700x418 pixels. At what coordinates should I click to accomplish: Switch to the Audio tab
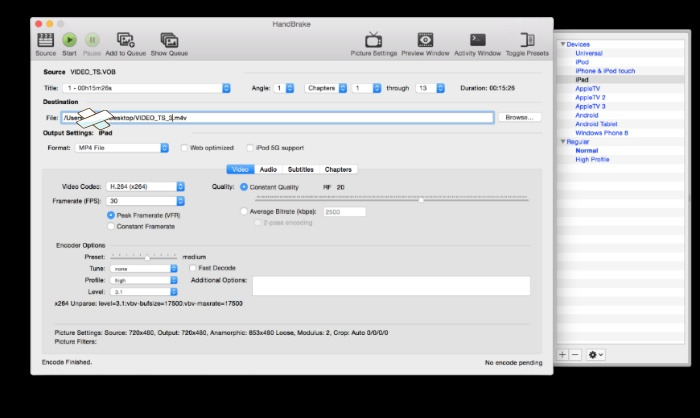click(268, 169)
